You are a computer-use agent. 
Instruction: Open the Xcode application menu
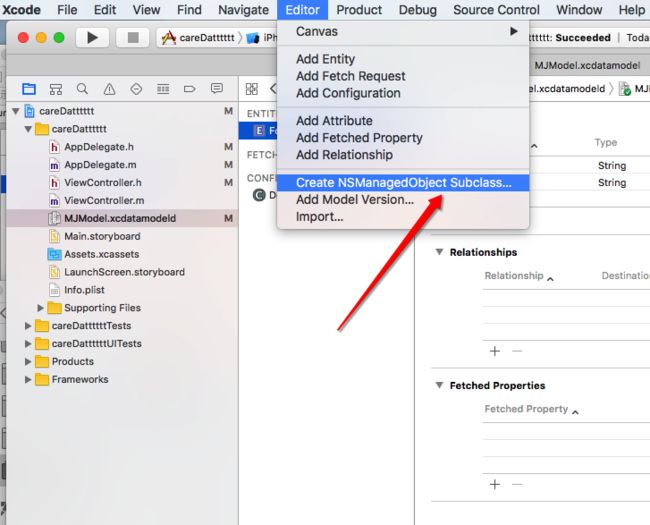(x=22, y=10)
